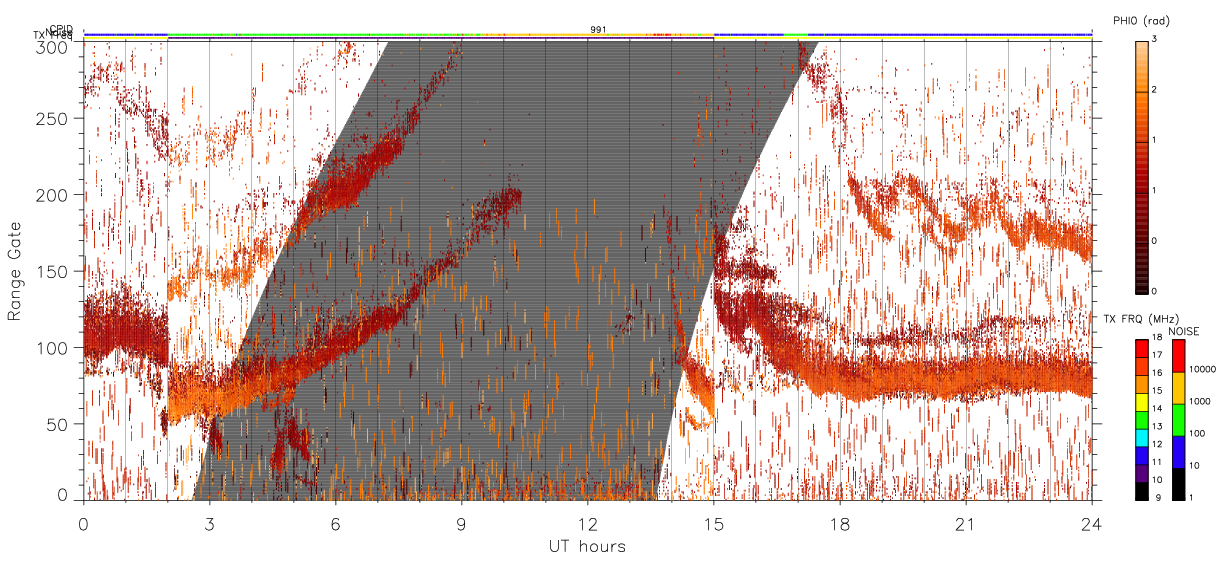Screen dimensions: 1228x567
Task: Click the 16 label on TX FRQ legend
Action: (1157, 373)
